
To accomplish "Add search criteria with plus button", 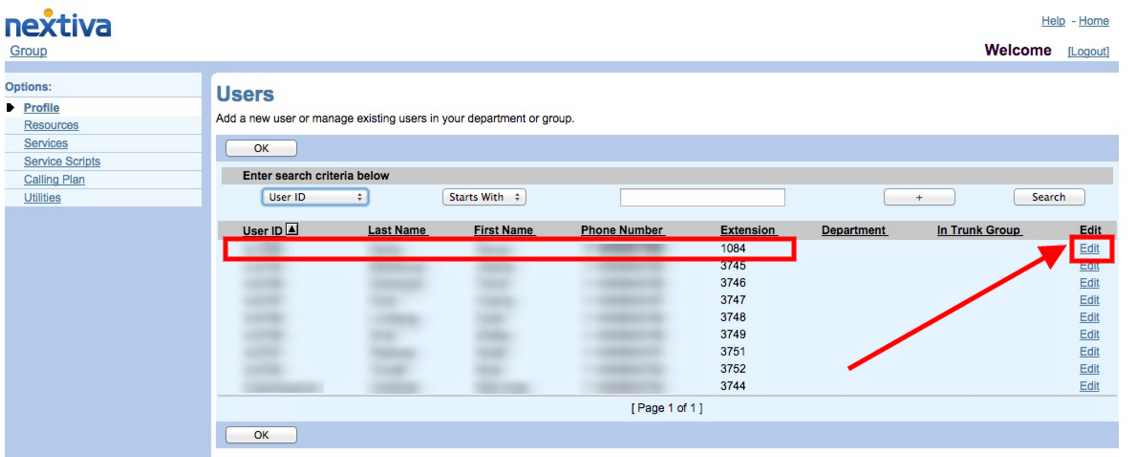I will pos(919,197).
